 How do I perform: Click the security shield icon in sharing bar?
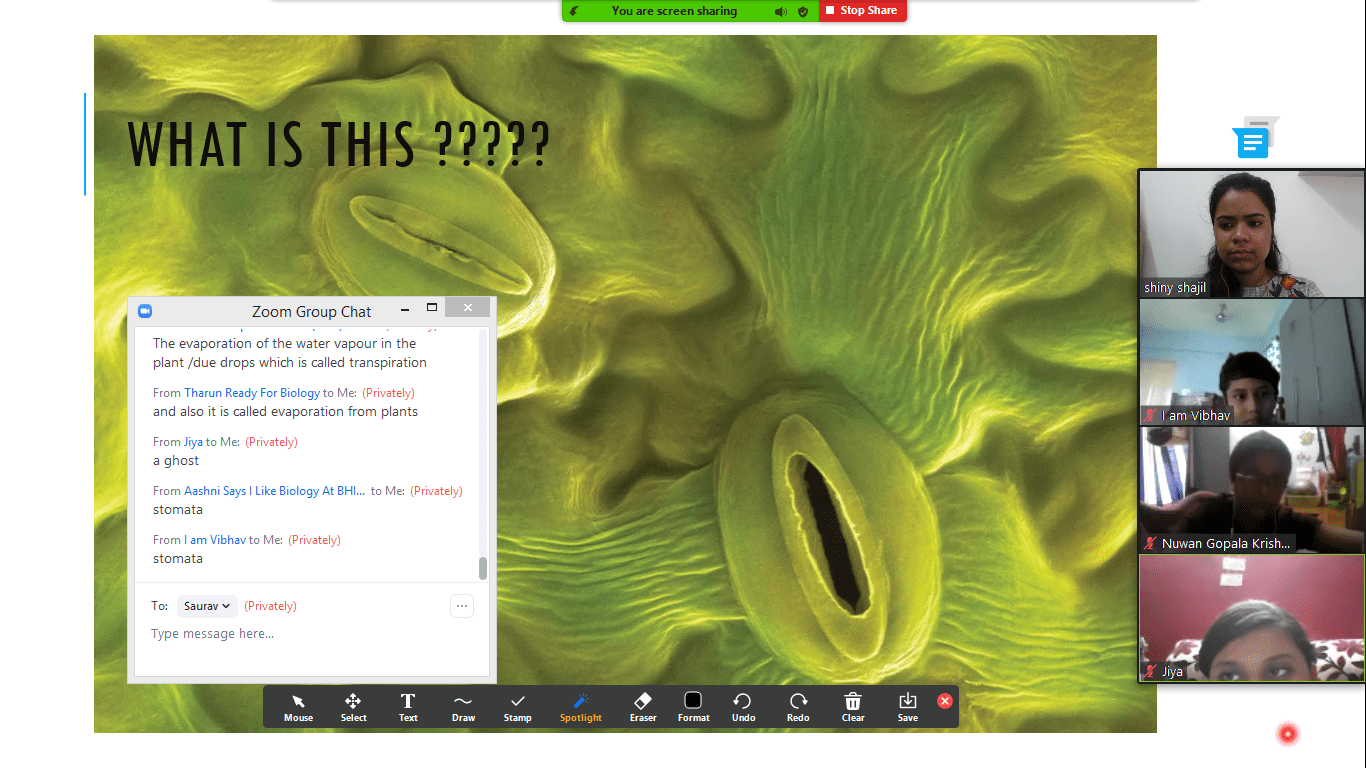coord(803,11)
